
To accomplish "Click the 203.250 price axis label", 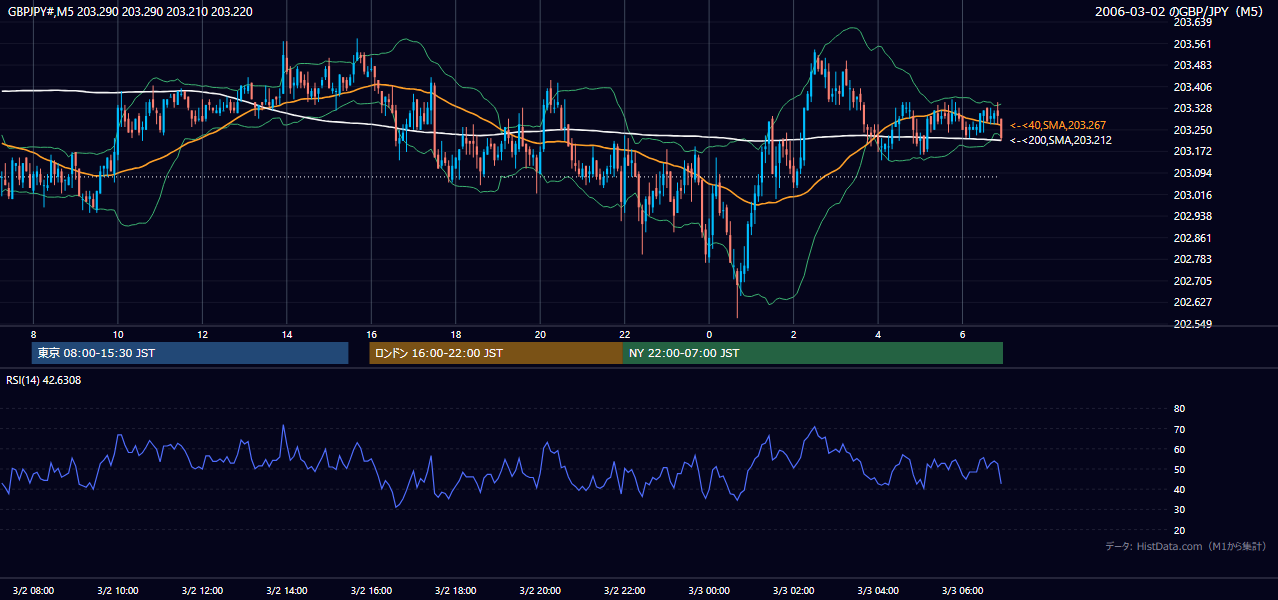I will [1192, 130].
